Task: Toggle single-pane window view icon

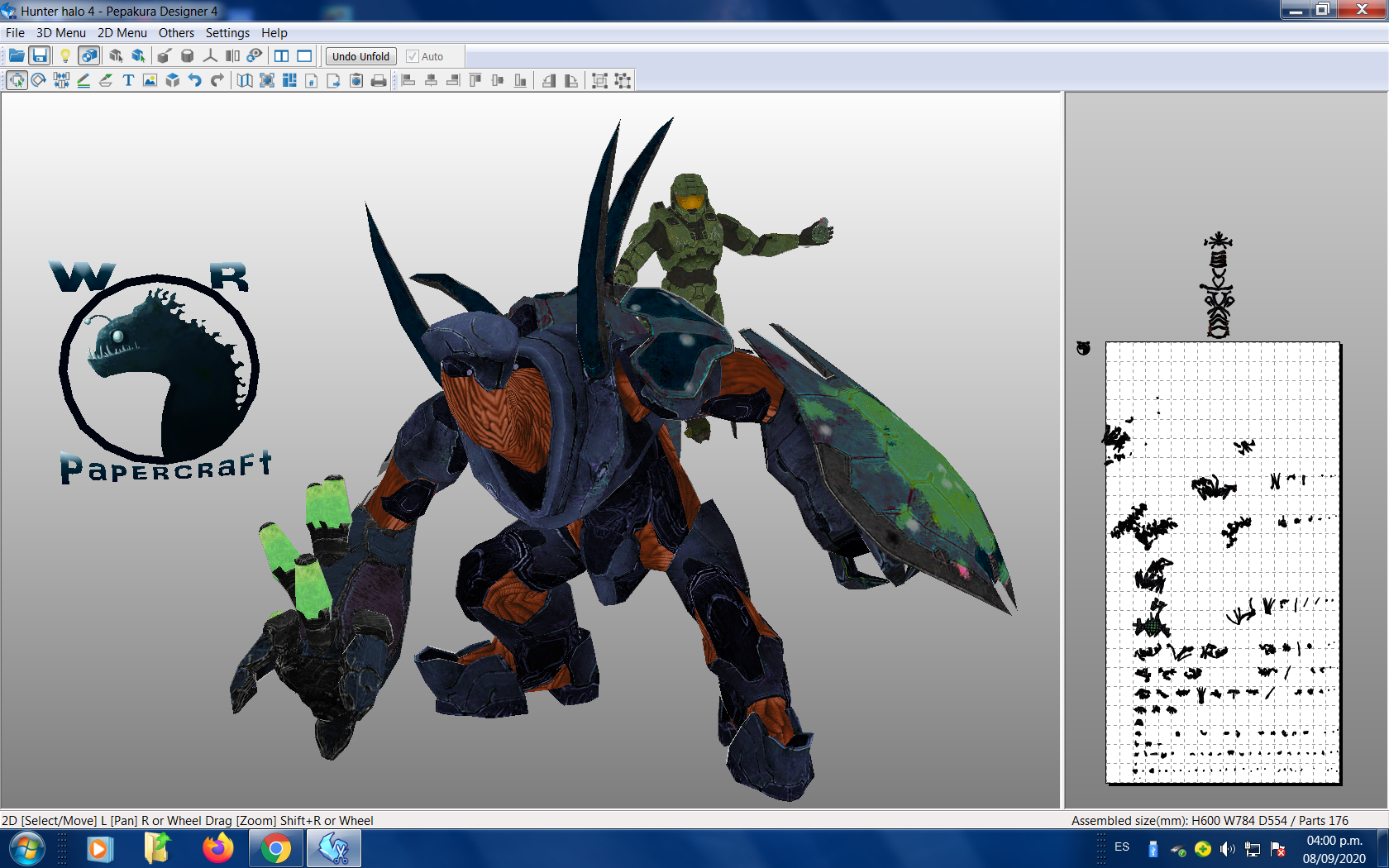Action: (x=304, y=55)
